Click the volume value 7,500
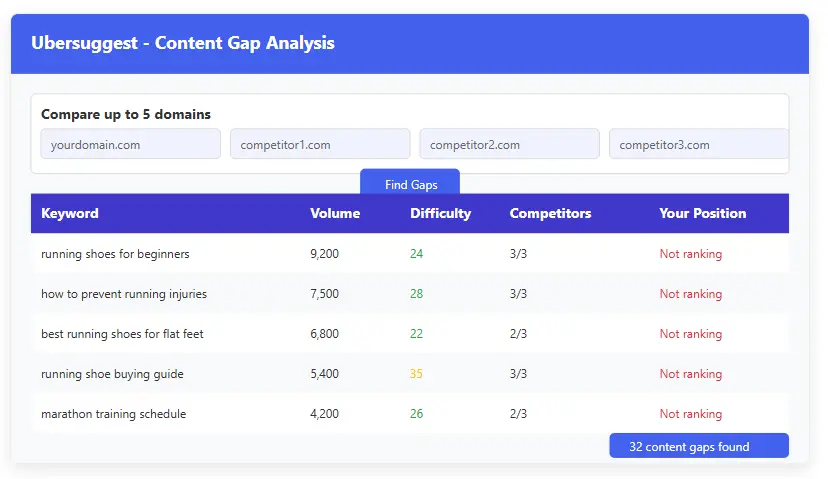This screenshot has width=828, height=479. click(324, 294)
